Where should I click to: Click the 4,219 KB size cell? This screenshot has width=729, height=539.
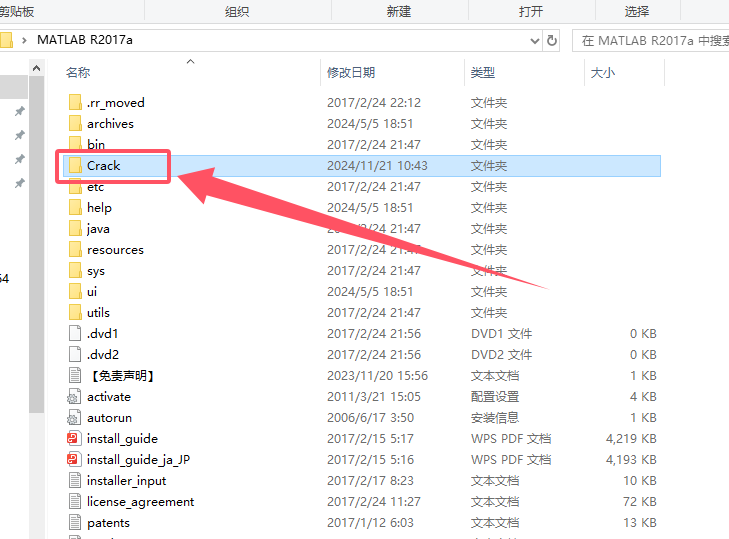(x=631, y=439)
